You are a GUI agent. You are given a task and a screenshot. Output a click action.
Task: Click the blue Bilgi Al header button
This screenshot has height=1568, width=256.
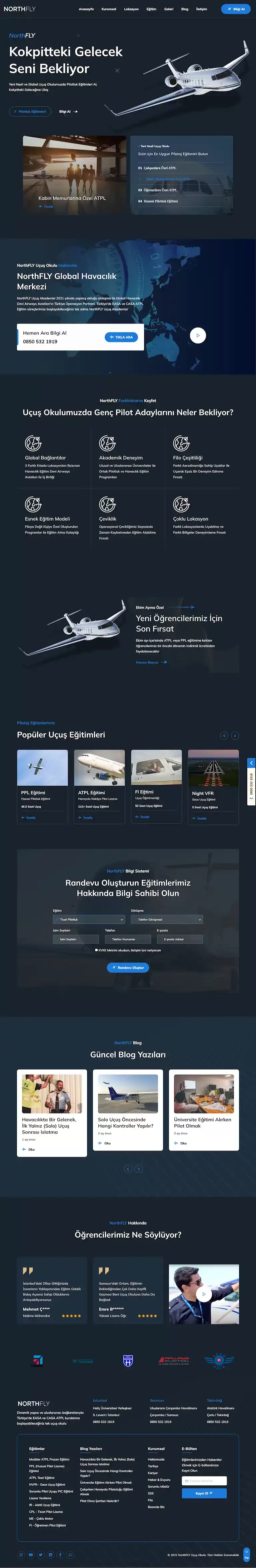pos(235,9)
